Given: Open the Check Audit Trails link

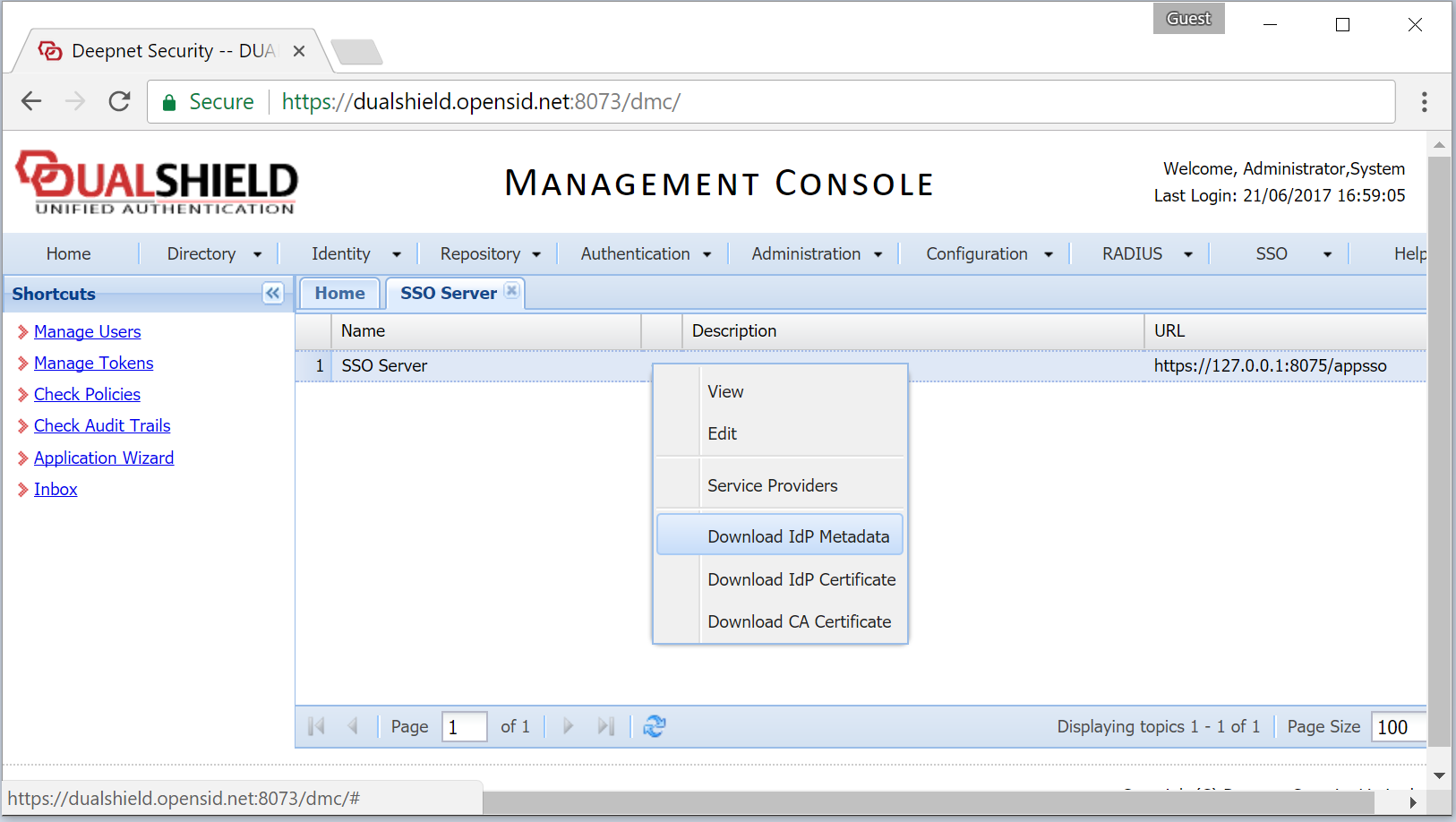Looking at the screenshot, I should 102,426.
